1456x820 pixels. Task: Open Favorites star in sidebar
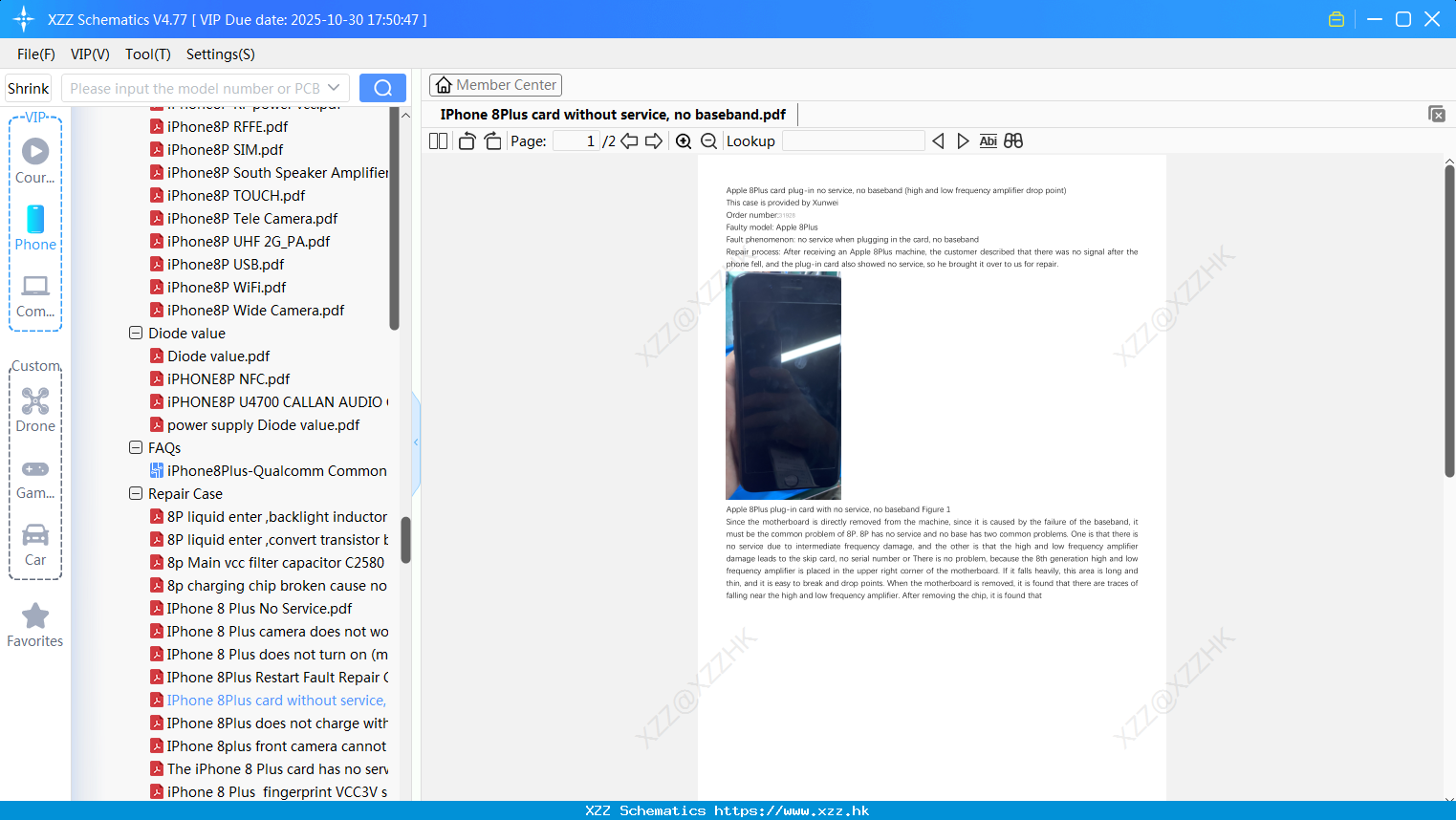point(35,625)
